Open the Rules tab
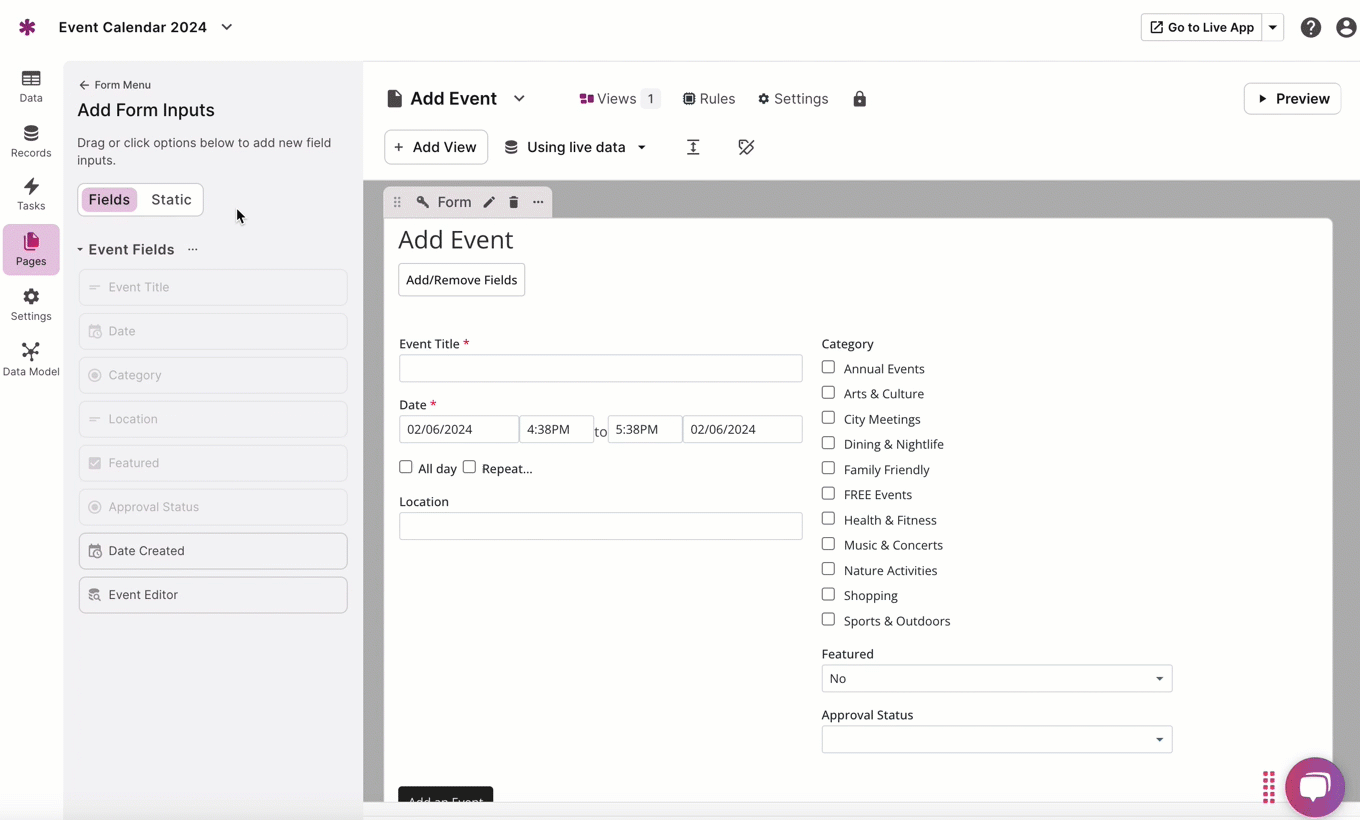Screen dimensions: 1360x820 click(709, 99)
